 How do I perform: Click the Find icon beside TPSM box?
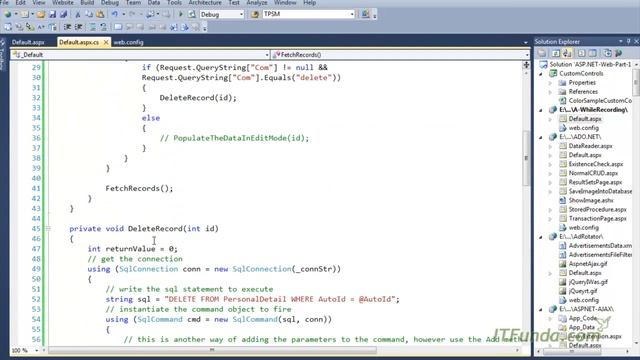pyautogui.click(x=255, y=14)
